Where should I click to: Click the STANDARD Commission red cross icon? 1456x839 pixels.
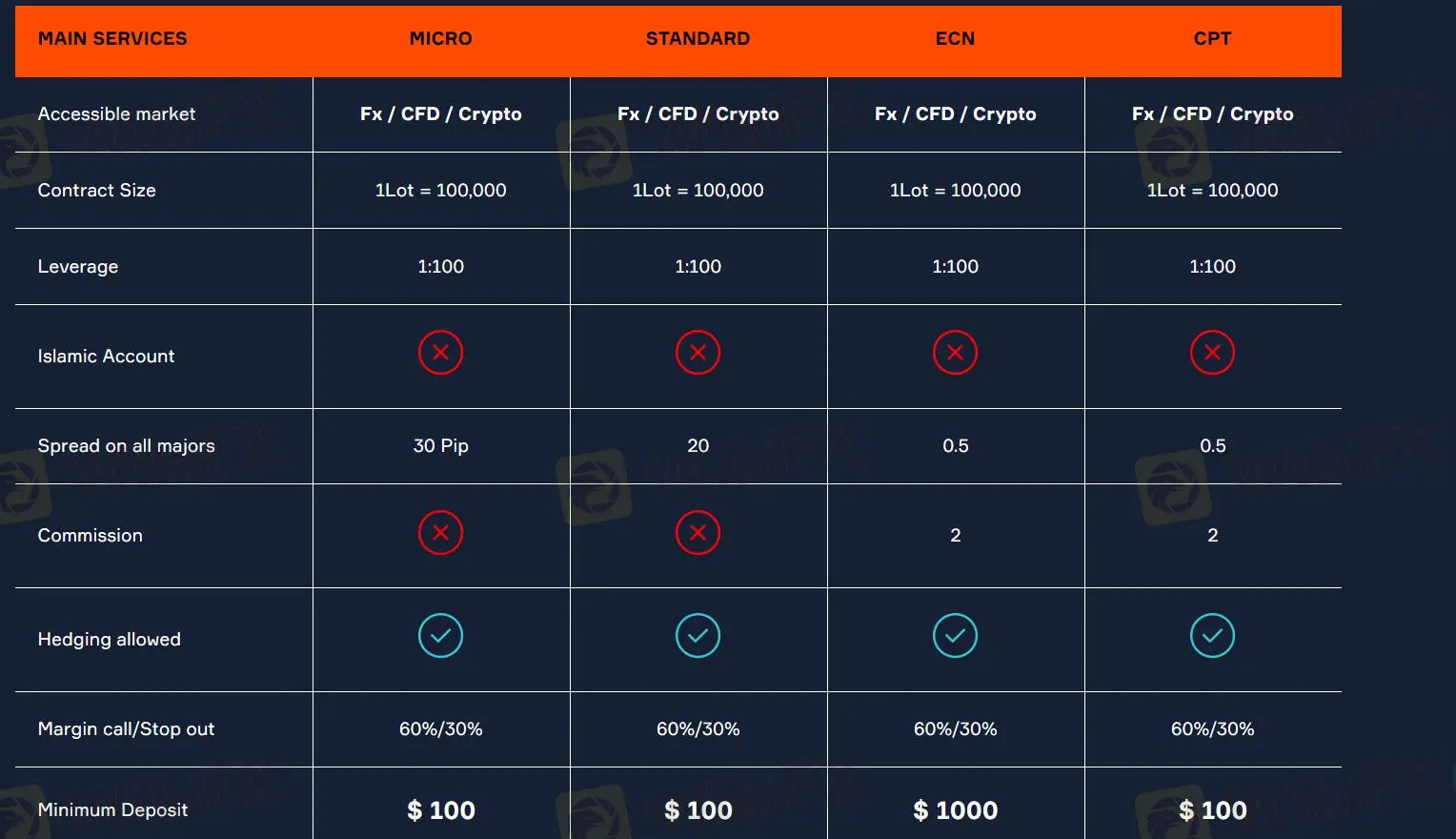698,533
